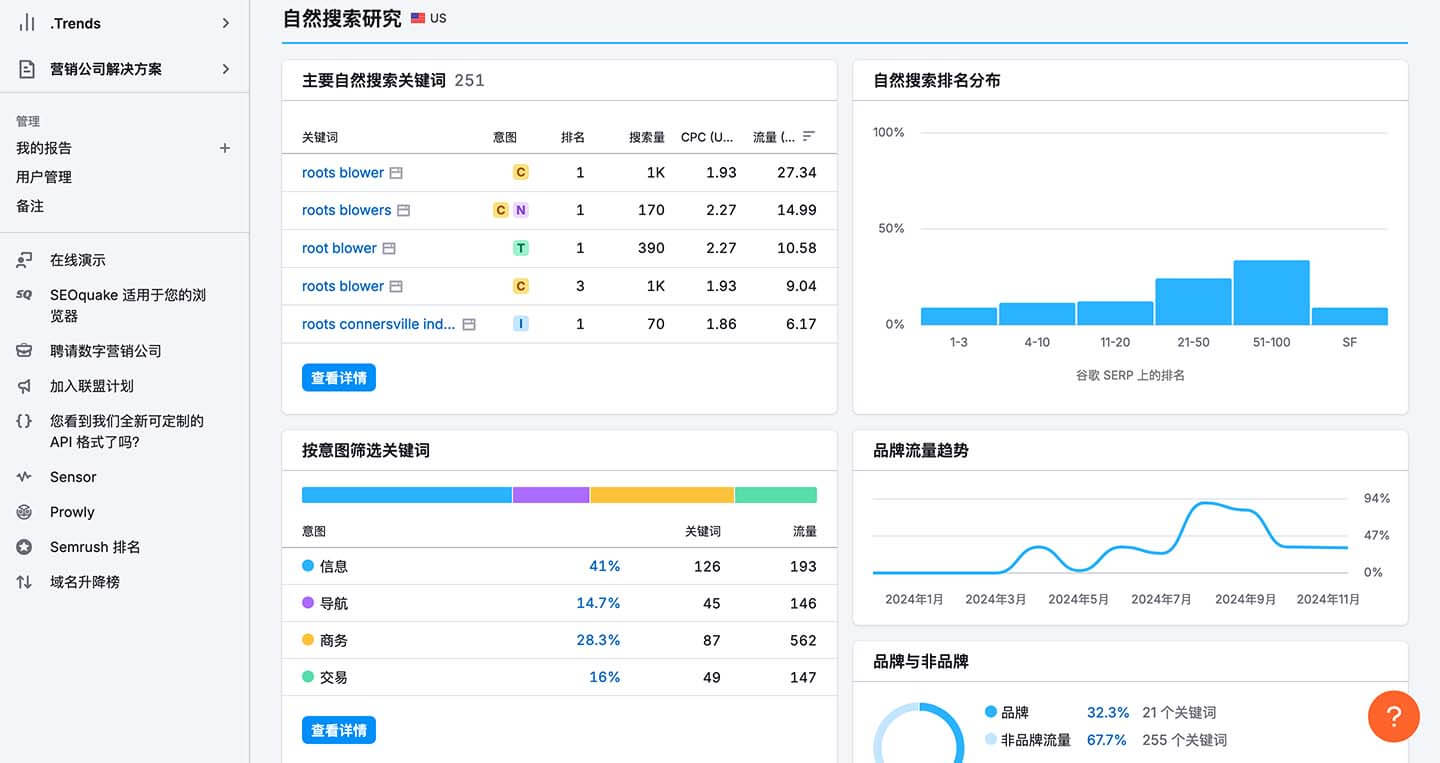Click the CPC column header
The image size is (1440, 763).
[707, 137]
